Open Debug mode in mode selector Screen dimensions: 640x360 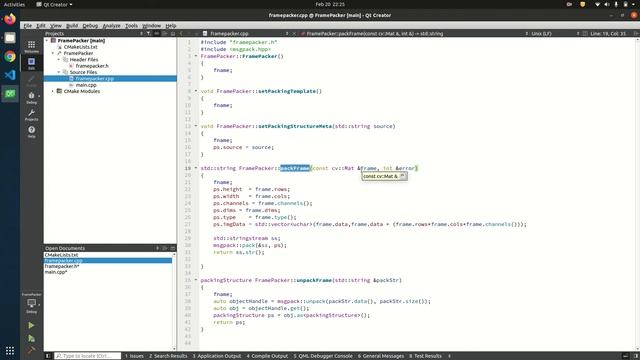(x=31, y=98)
